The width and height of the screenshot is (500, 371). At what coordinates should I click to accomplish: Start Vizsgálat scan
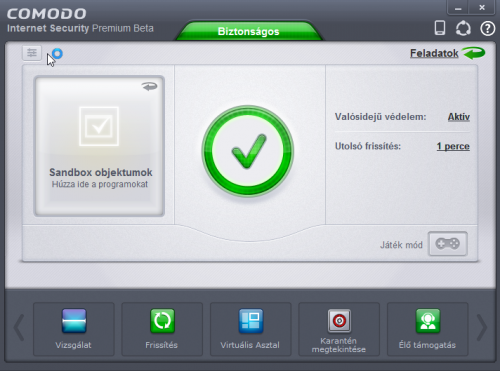click(x=74, y=329)
